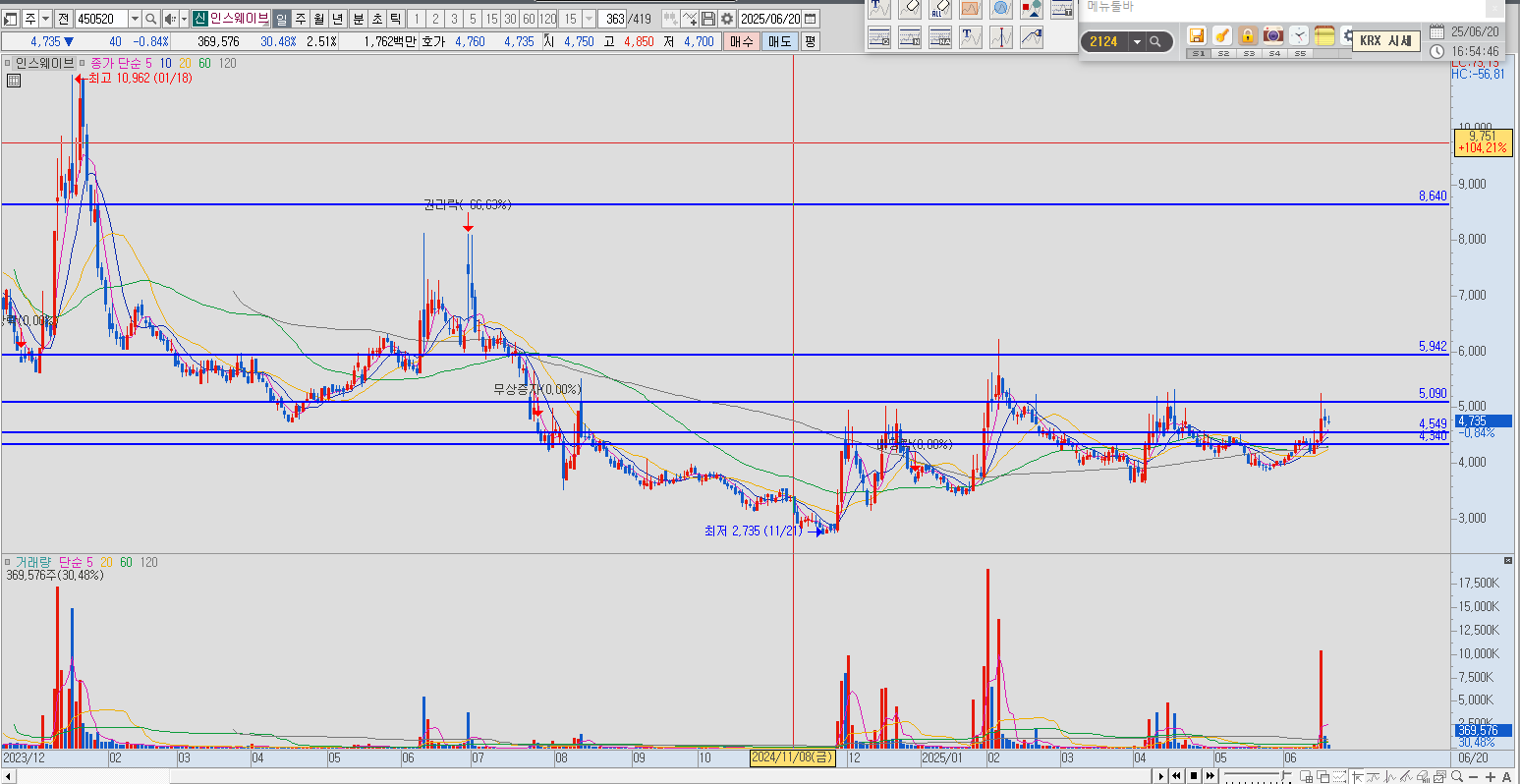Click the stop button in chart replay controls
The height and width of the screenshot is (784, 1520).
click(1194, 776)
